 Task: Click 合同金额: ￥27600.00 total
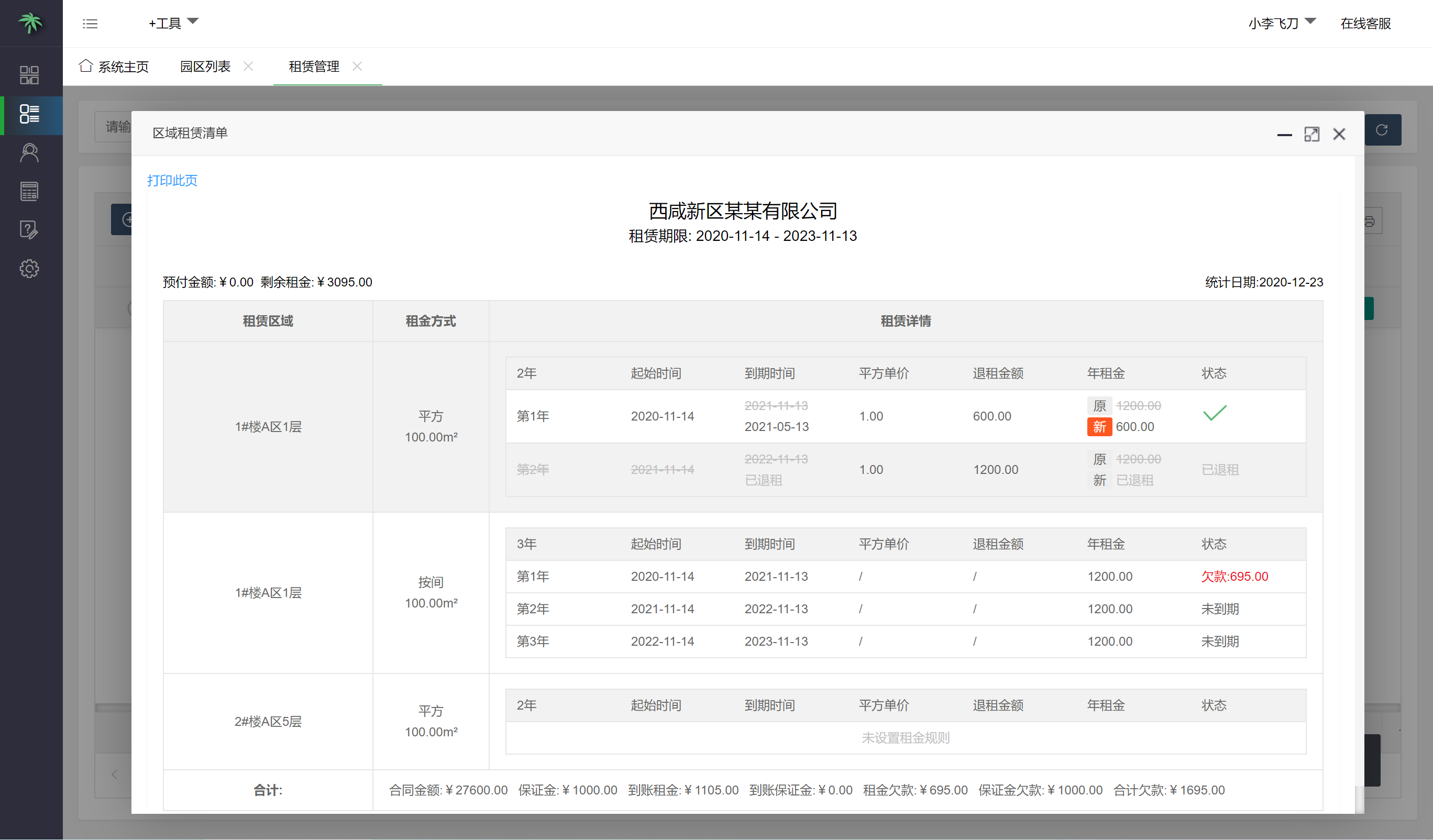[x=448, y=790]
